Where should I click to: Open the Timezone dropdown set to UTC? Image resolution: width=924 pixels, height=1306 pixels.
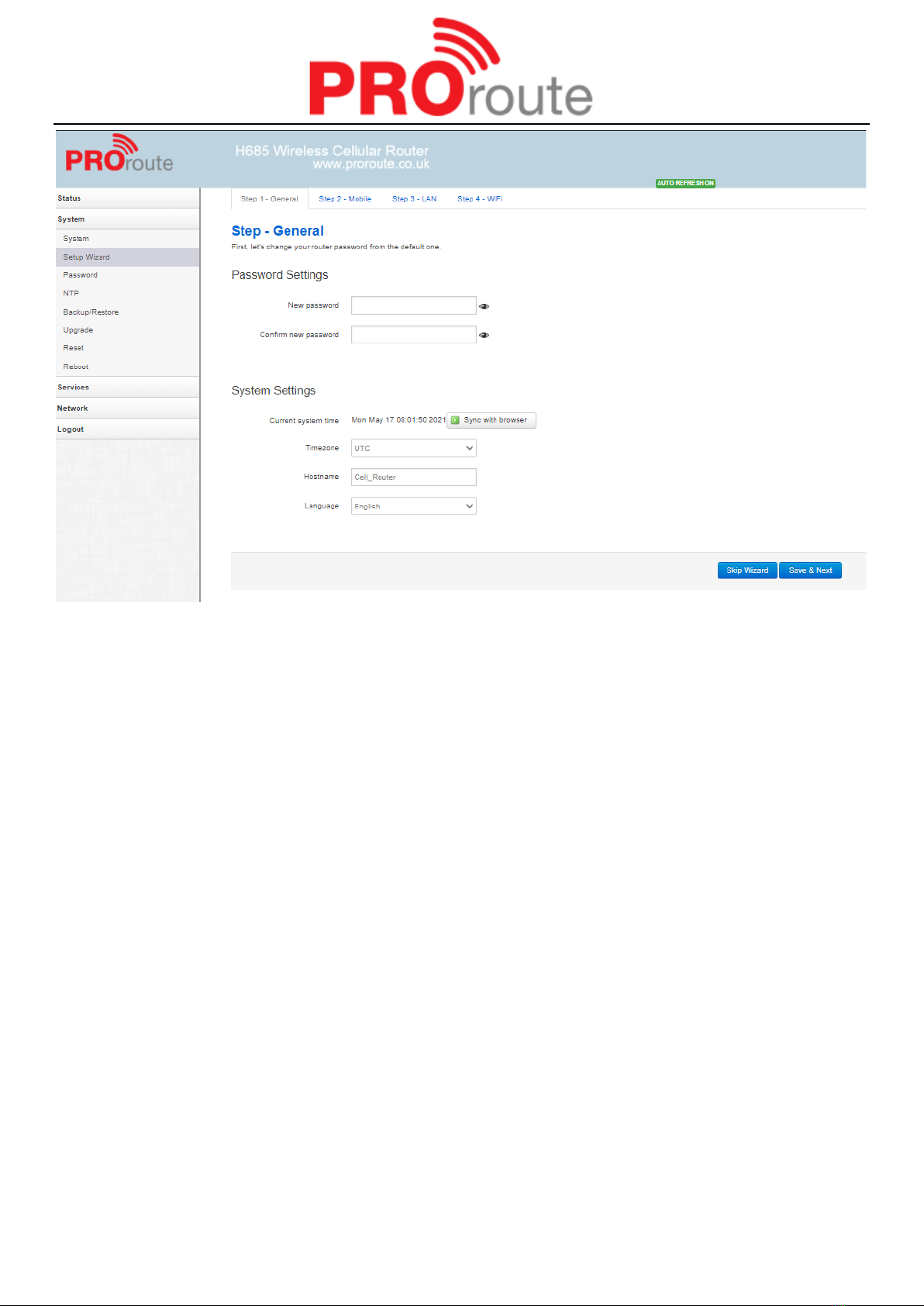point(414,448)
